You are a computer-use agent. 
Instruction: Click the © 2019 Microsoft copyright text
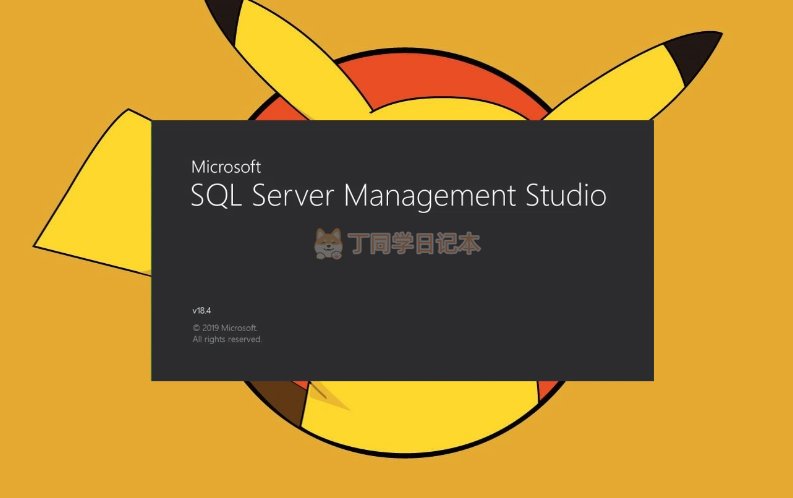225,328
